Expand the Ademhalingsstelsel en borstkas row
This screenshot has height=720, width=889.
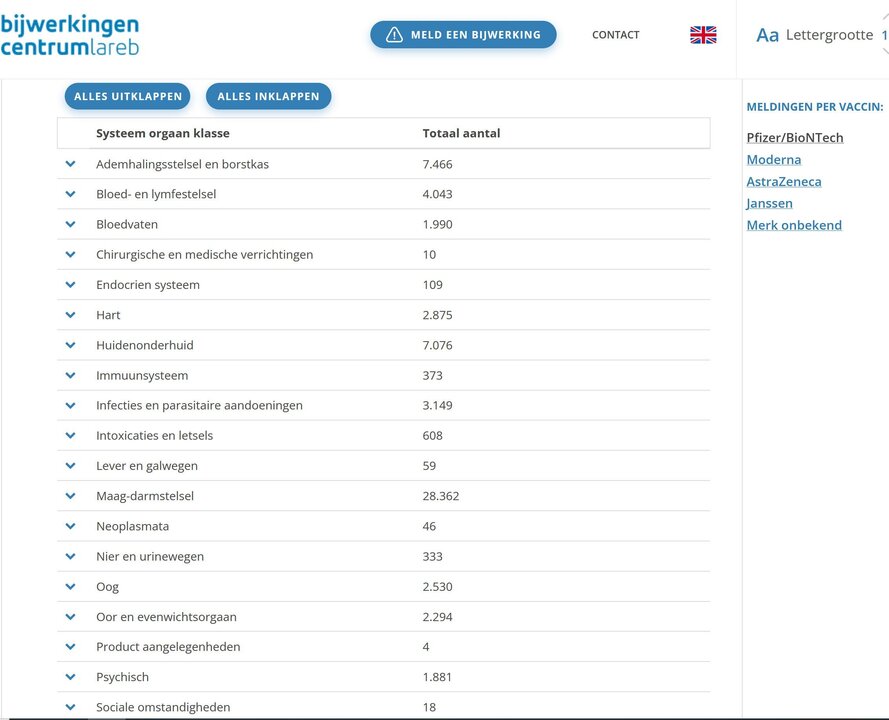71,164
